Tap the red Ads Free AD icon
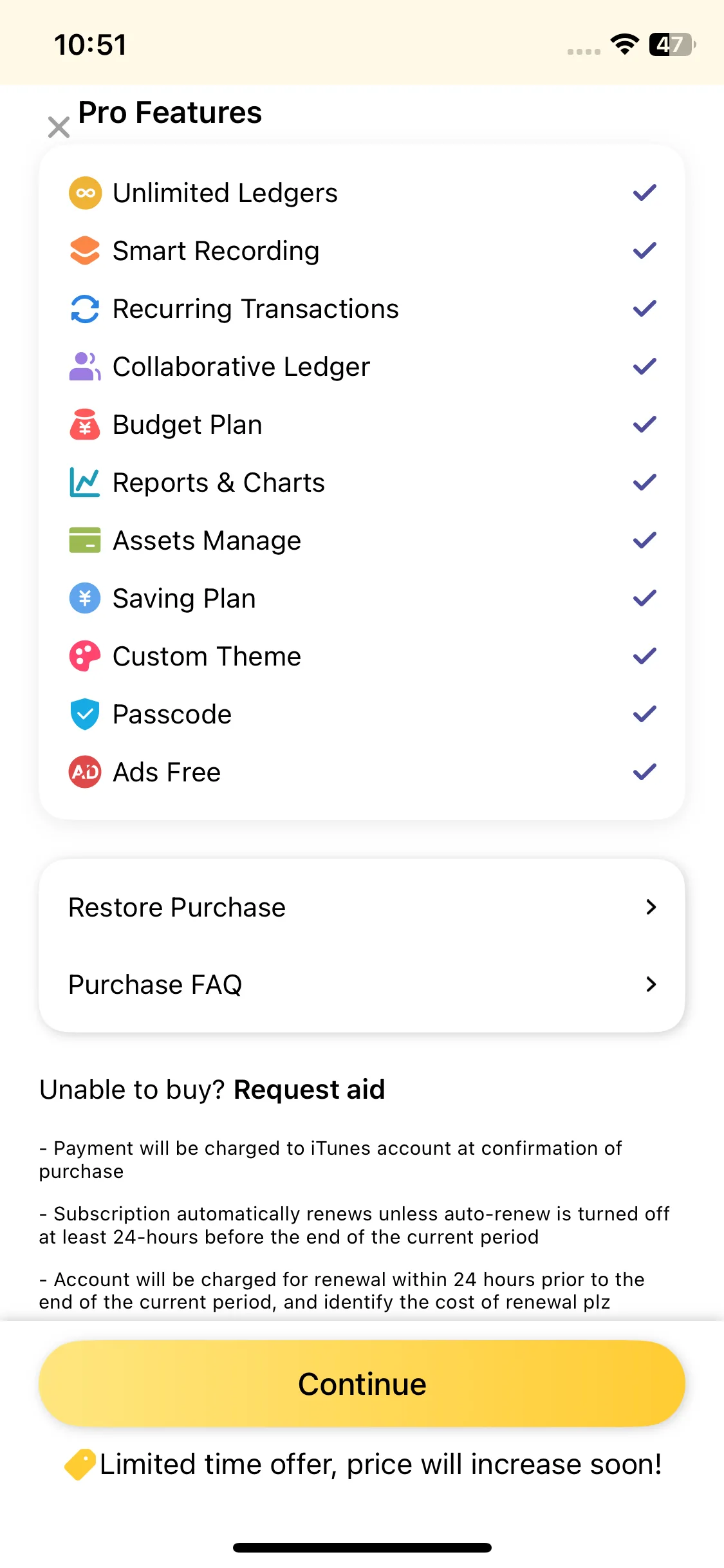This screenshot has height=1568, width=724. pos(85,772)
